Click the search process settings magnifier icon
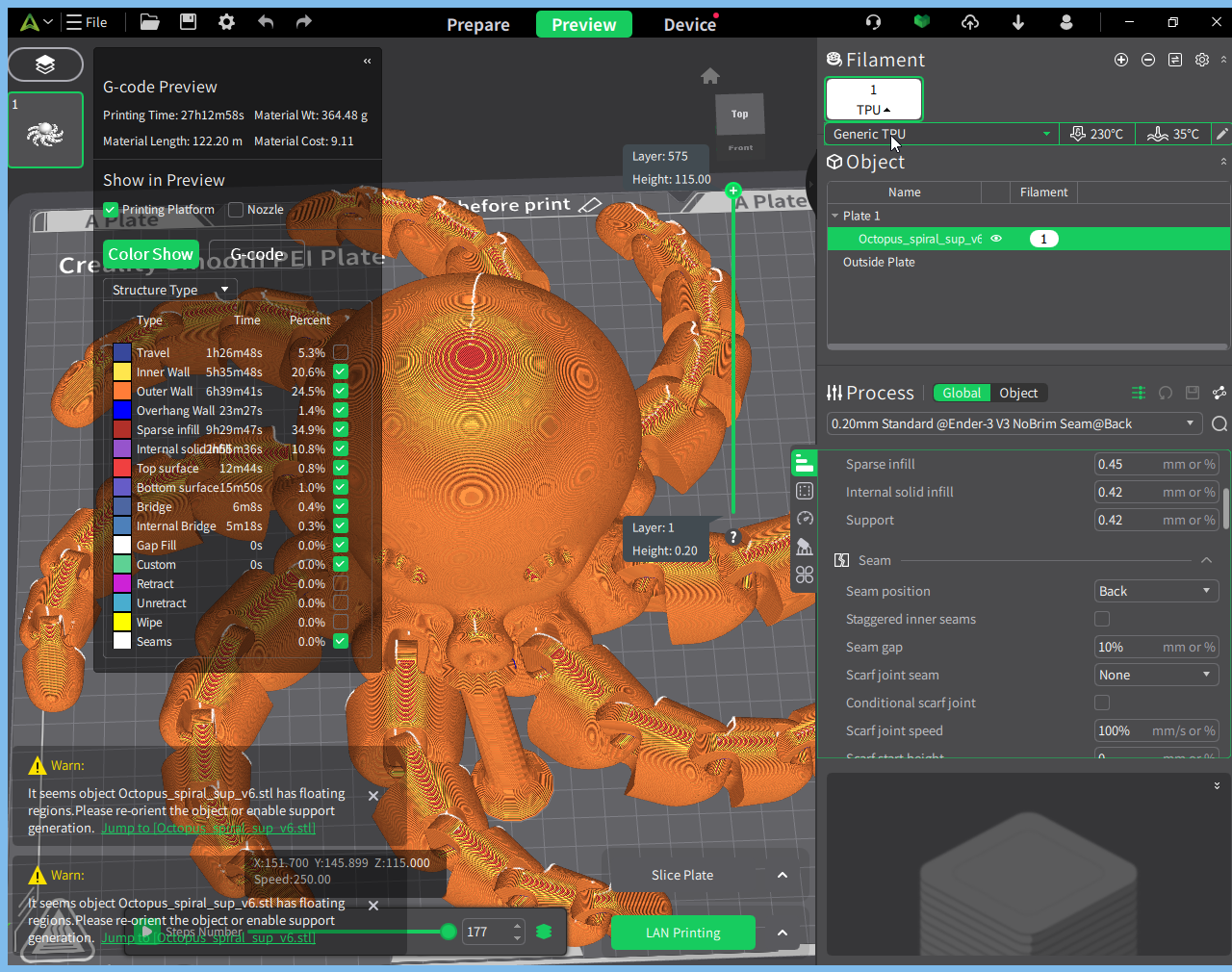Screen dimensions: 1232x972 pos(1219,423)
